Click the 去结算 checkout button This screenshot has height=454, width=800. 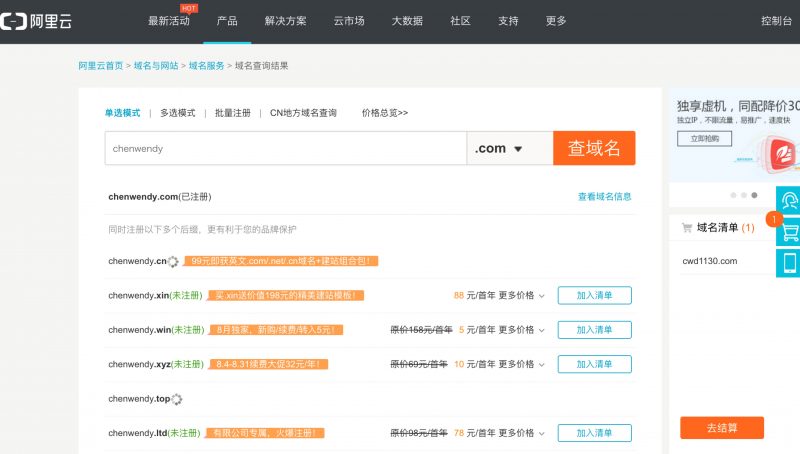click(722, 427)
